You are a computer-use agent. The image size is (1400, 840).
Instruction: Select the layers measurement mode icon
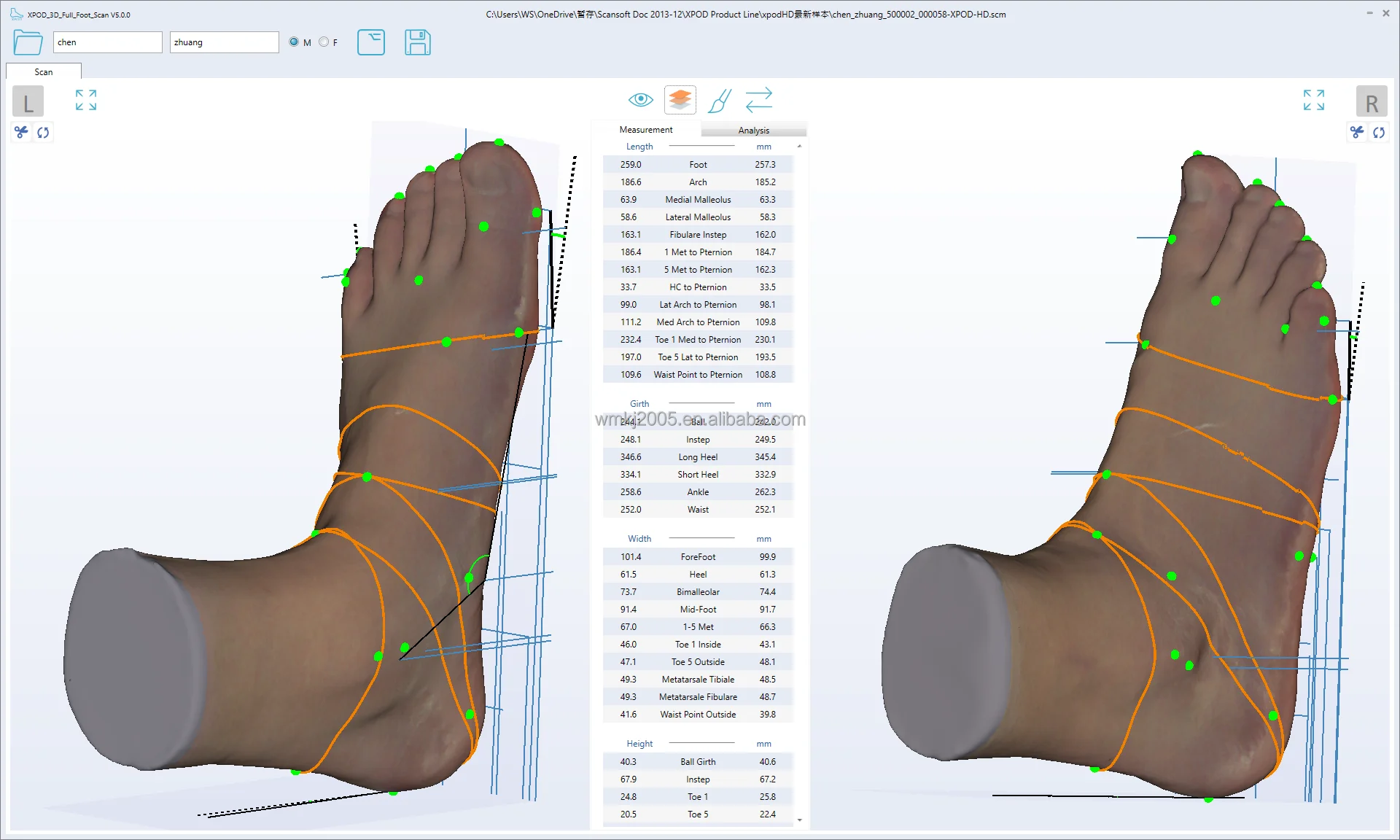[680, 99]
